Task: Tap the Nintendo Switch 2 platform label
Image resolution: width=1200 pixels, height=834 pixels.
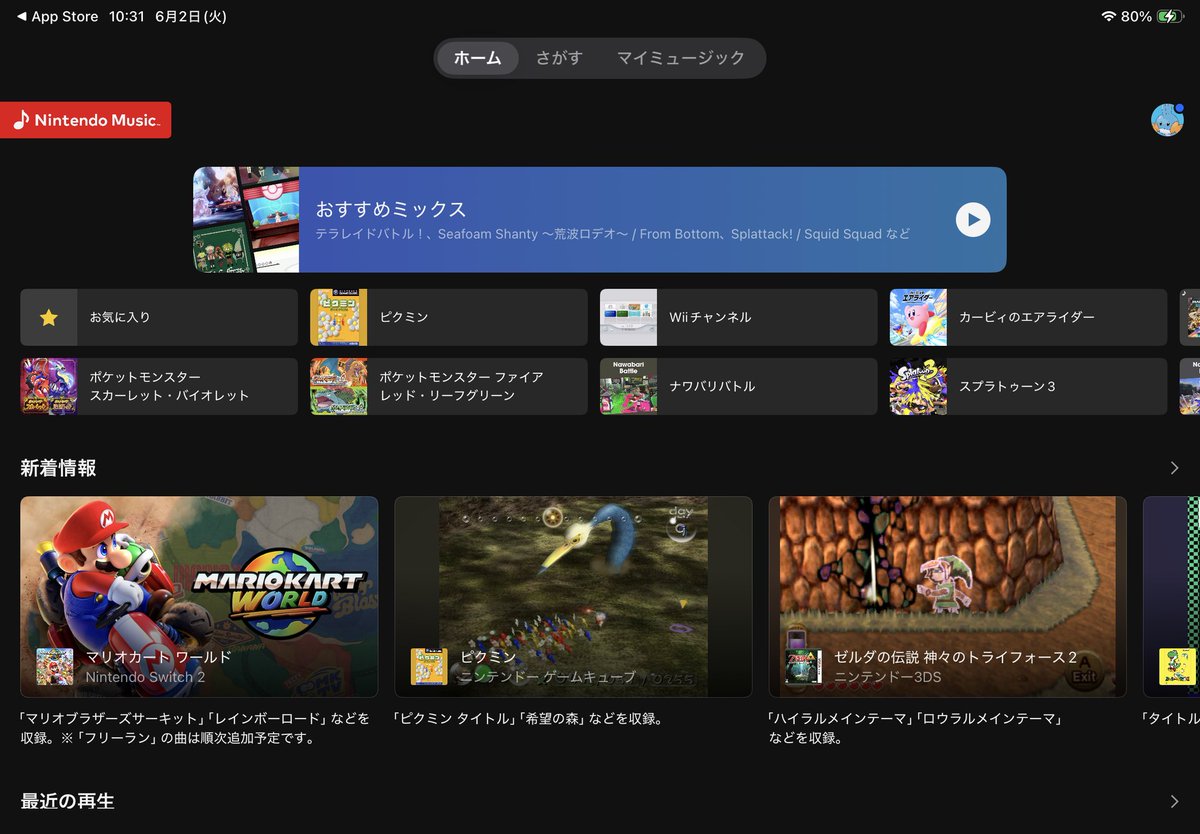Action: (145, 677)
